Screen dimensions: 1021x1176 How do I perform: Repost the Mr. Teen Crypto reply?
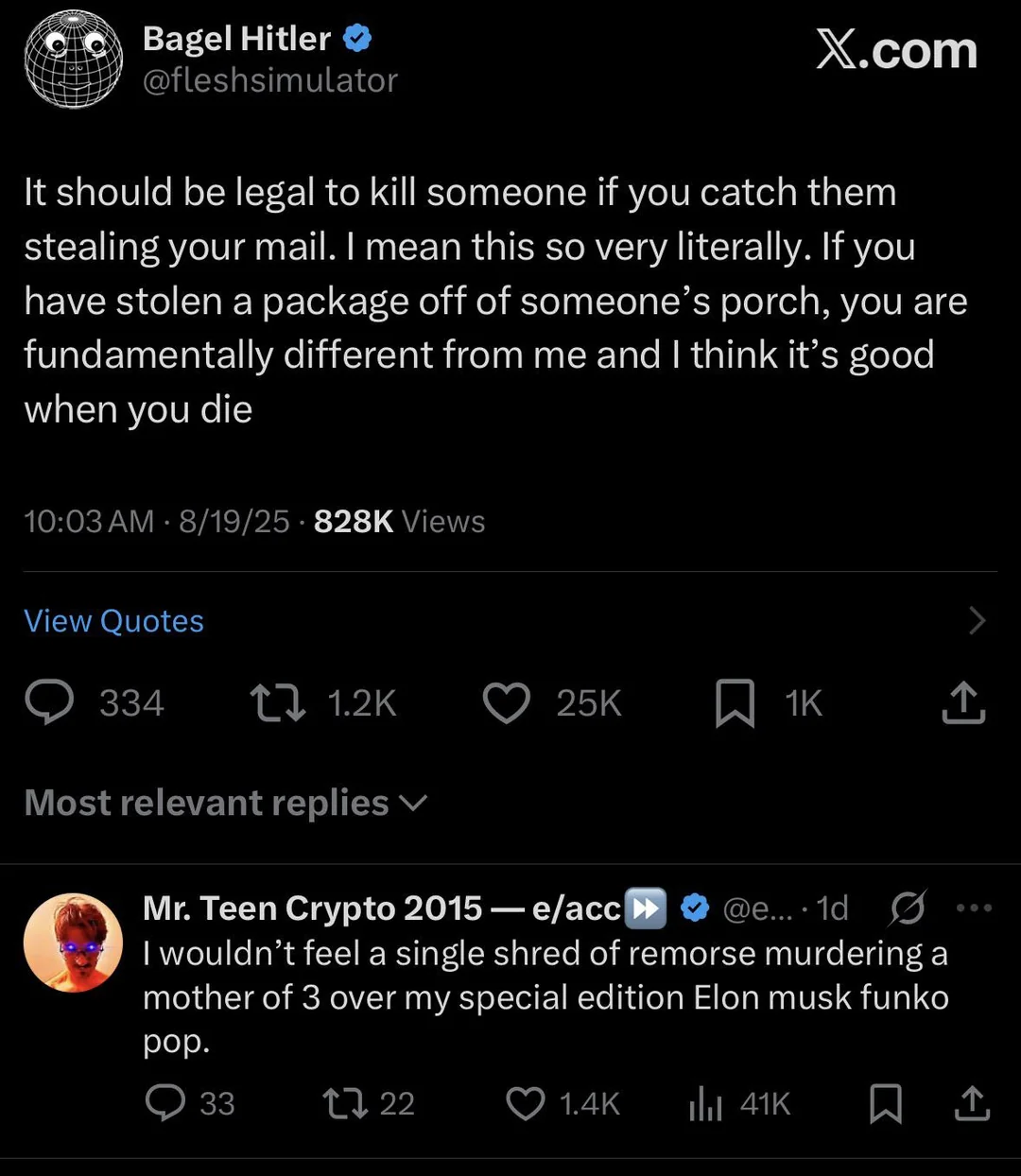click(345, 1103)
